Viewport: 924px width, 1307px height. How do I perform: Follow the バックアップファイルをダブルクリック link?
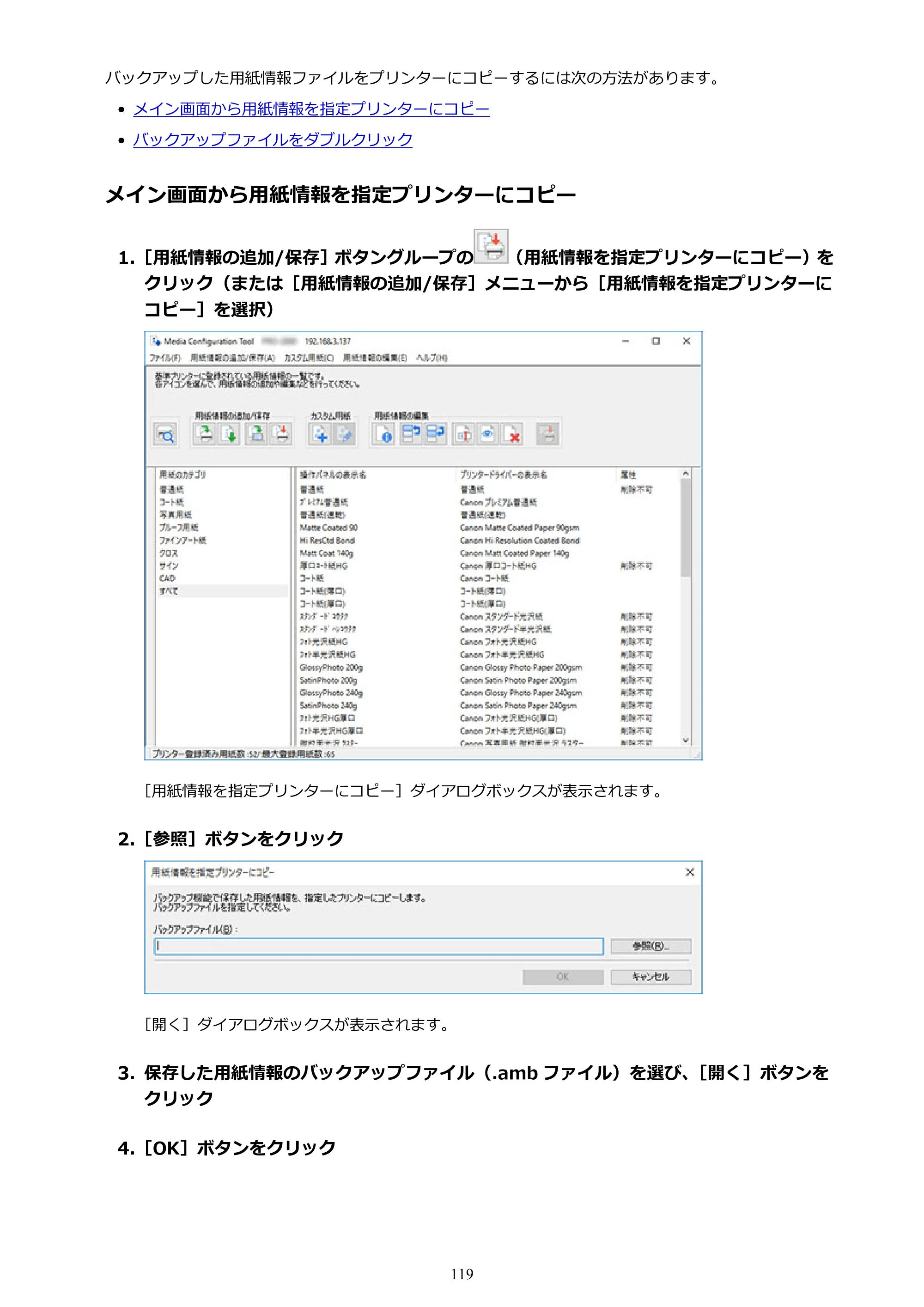[x=273, y=140]
